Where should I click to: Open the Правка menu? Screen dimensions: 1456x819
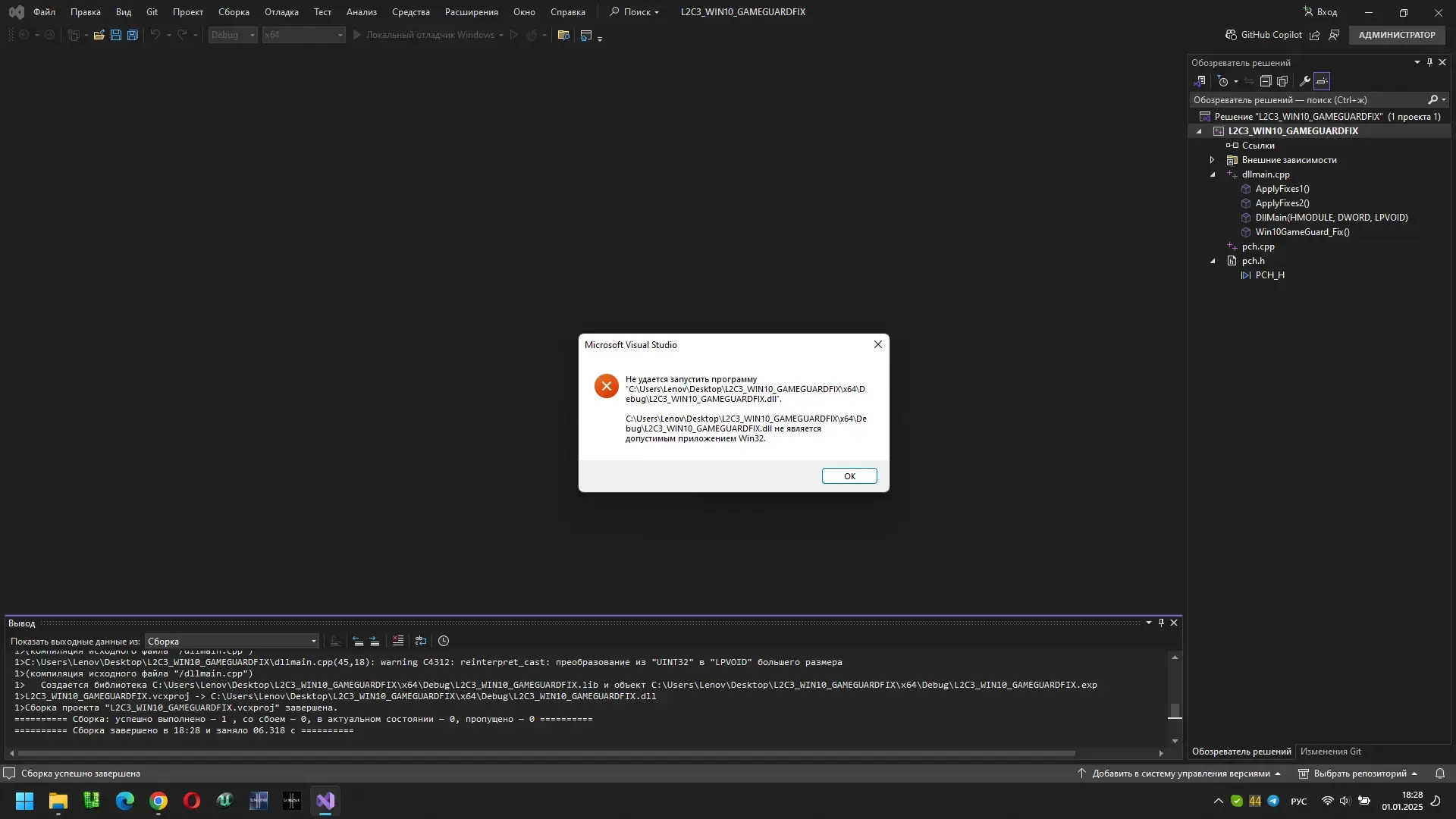[x=86, y=12]
